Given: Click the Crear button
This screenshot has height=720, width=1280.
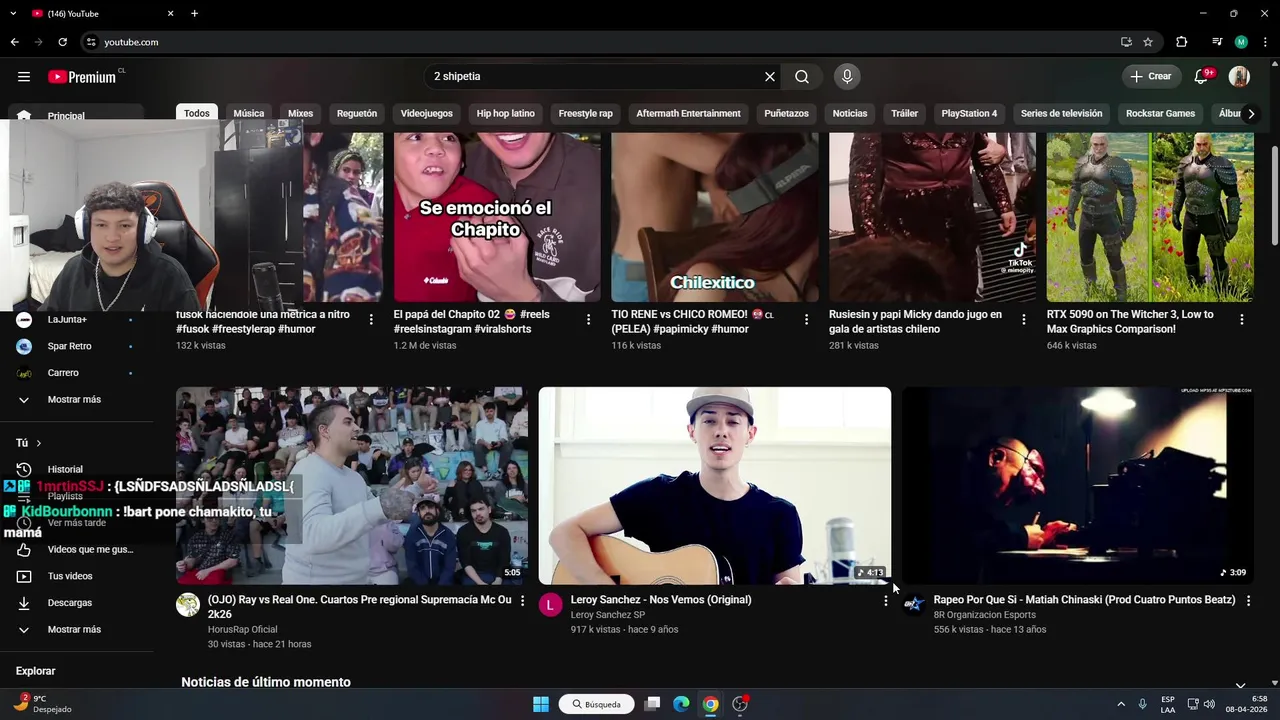Looking at the screenshot, I should [x=1151, y=77].
